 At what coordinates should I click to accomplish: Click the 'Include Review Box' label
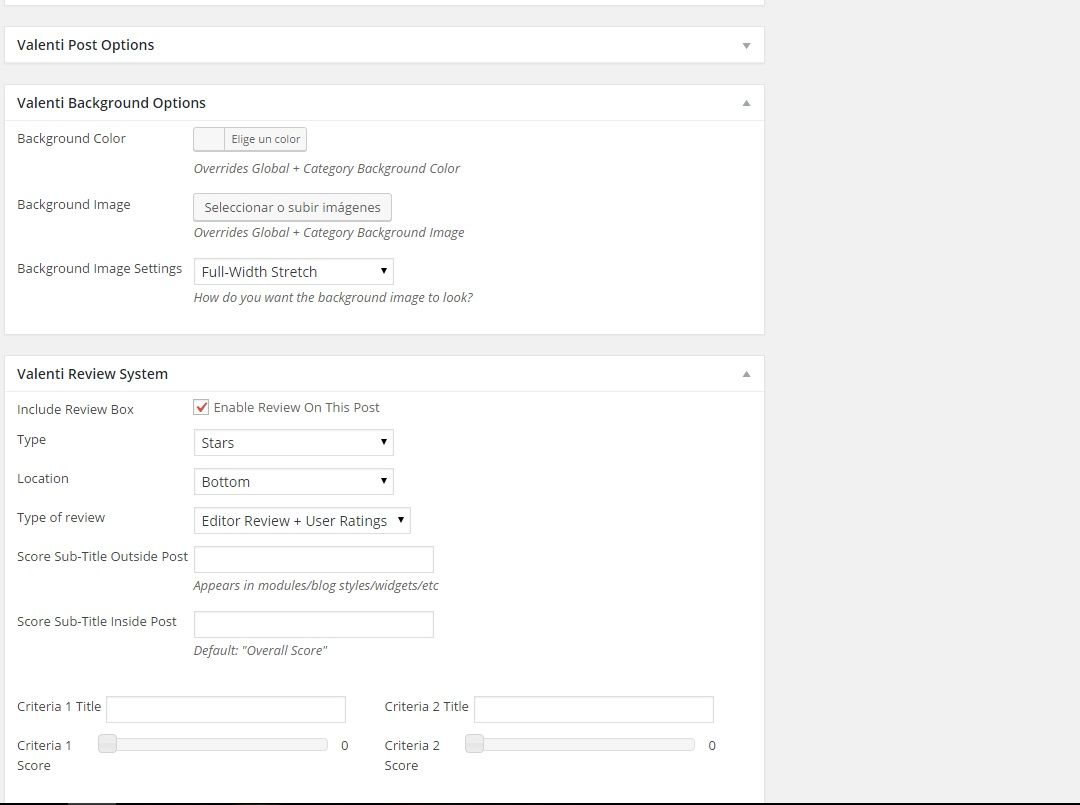75,410
